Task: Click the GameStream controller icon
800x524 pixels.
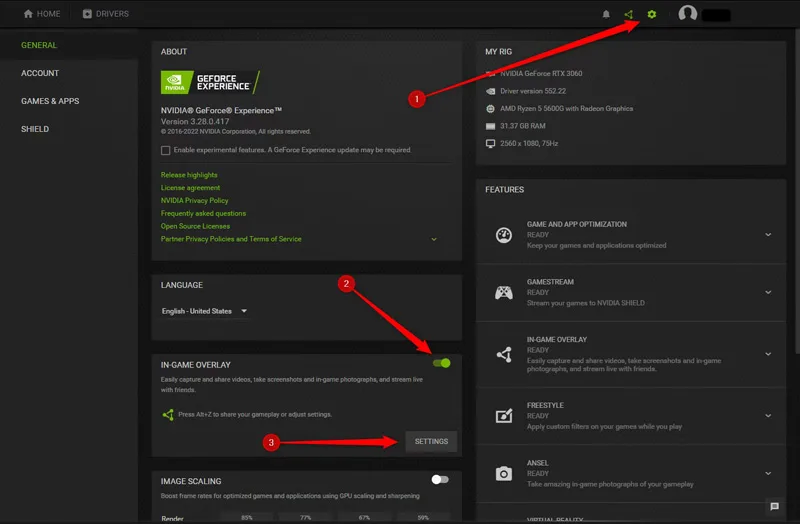Action: click(x=504, y=292)
